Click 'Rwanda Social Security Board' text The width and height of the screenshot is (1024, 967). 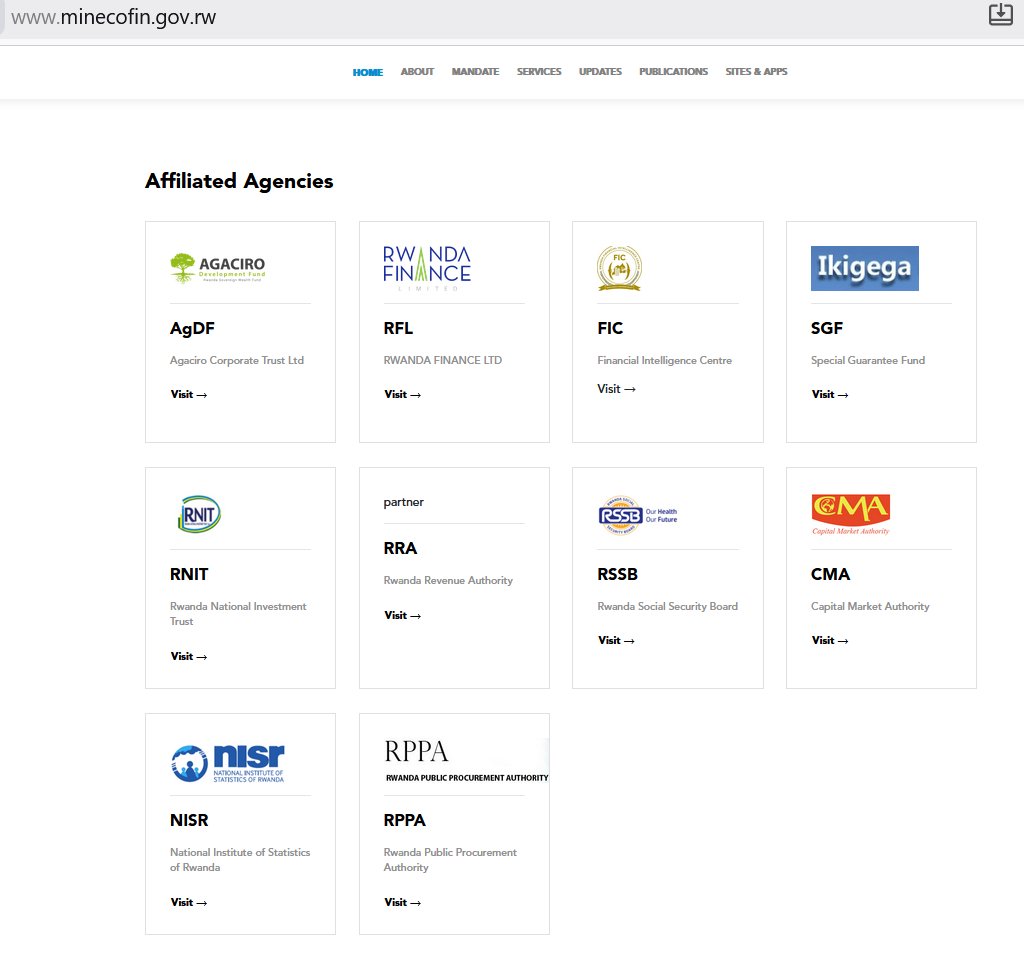667,607
